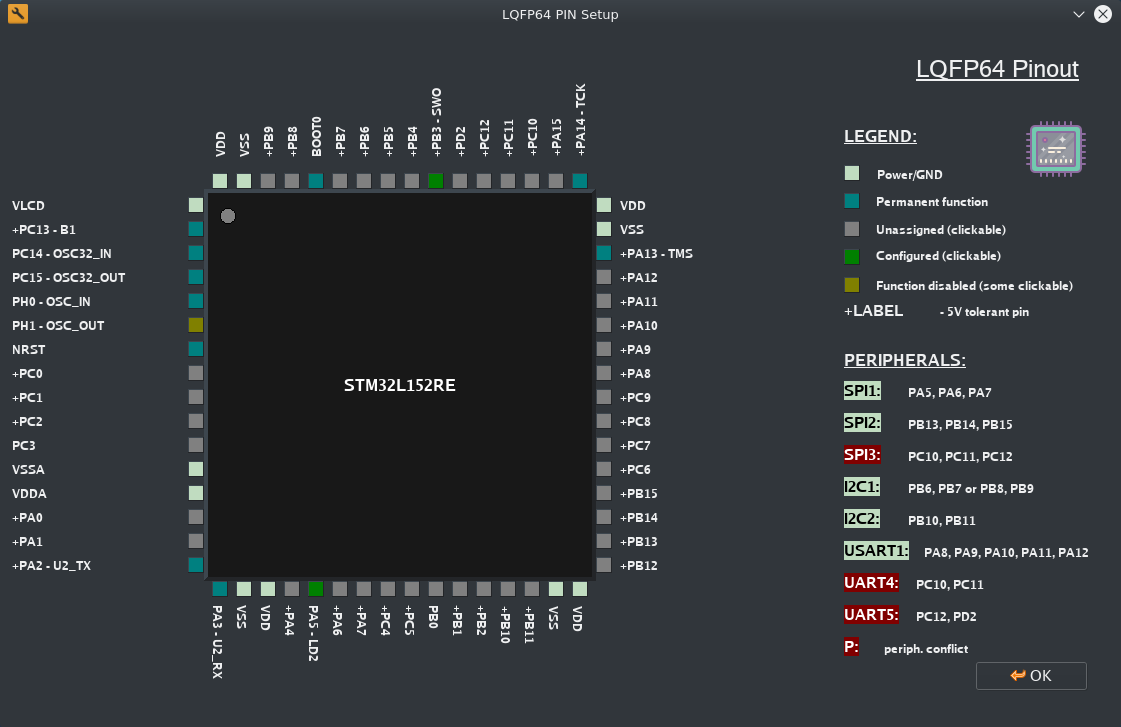Expand the title bar chevron menu
Screen dimensions: 1121x727
1078,14
